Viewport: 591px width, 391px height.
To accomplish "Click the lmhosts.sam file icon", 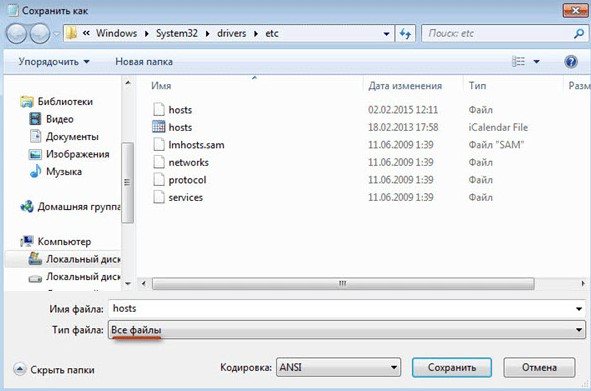I will pos(159,145).
